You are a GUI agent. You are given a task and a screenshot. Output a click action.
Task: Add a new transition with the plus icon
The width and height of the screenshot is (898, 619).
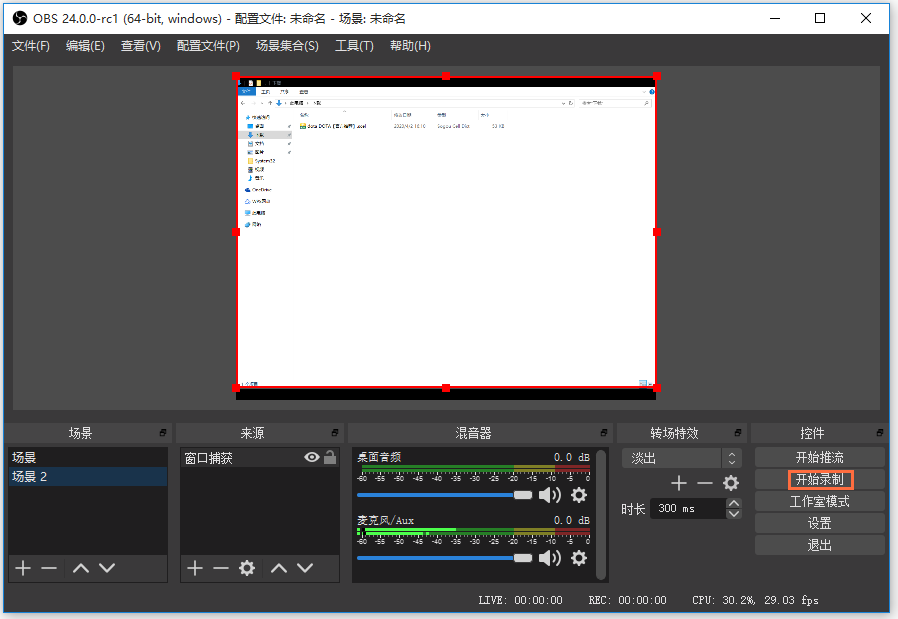coord(679,482)
